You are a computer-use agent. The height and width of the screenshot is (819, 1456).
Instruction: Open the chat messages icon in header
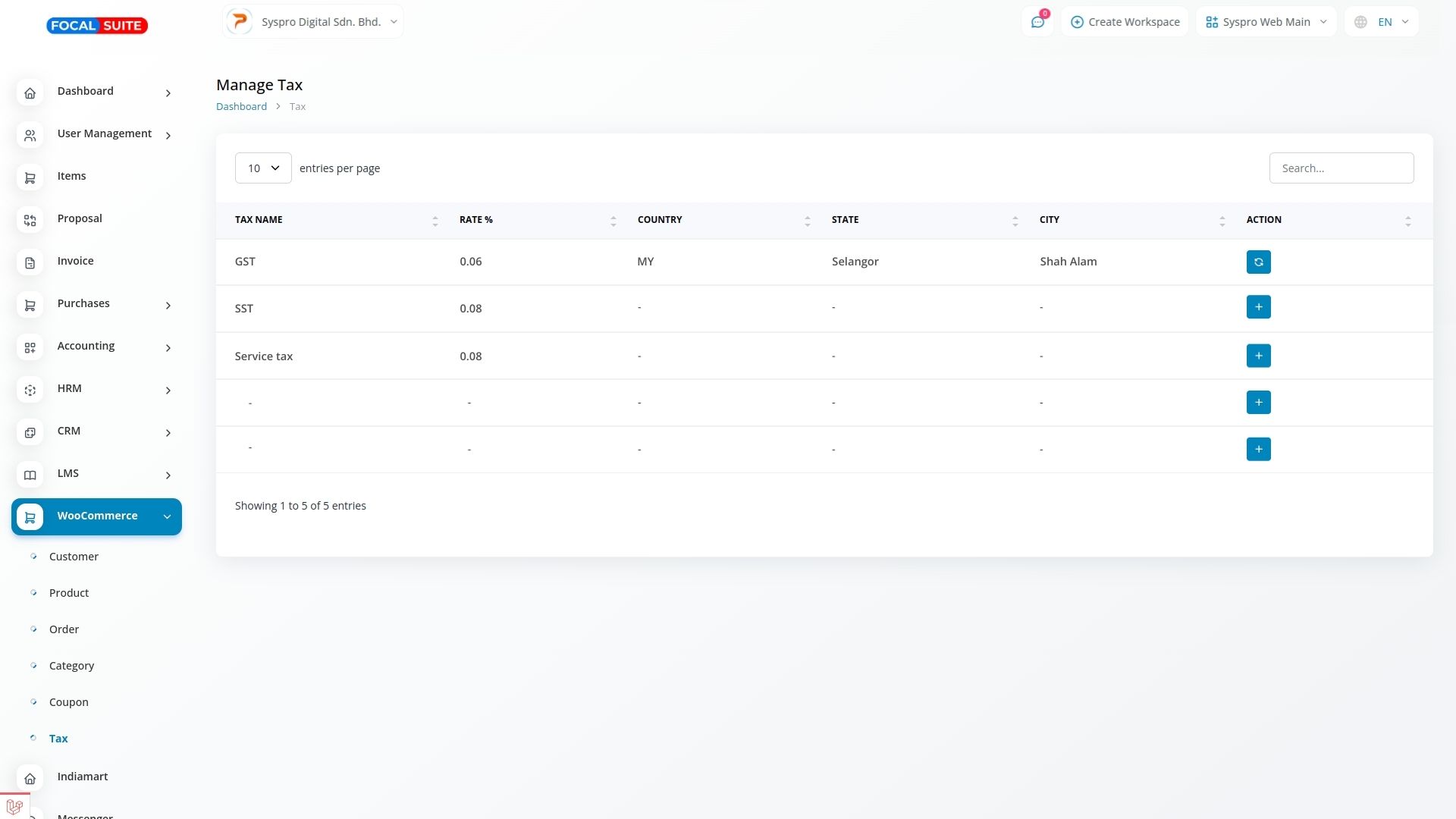pos(1037,22)
